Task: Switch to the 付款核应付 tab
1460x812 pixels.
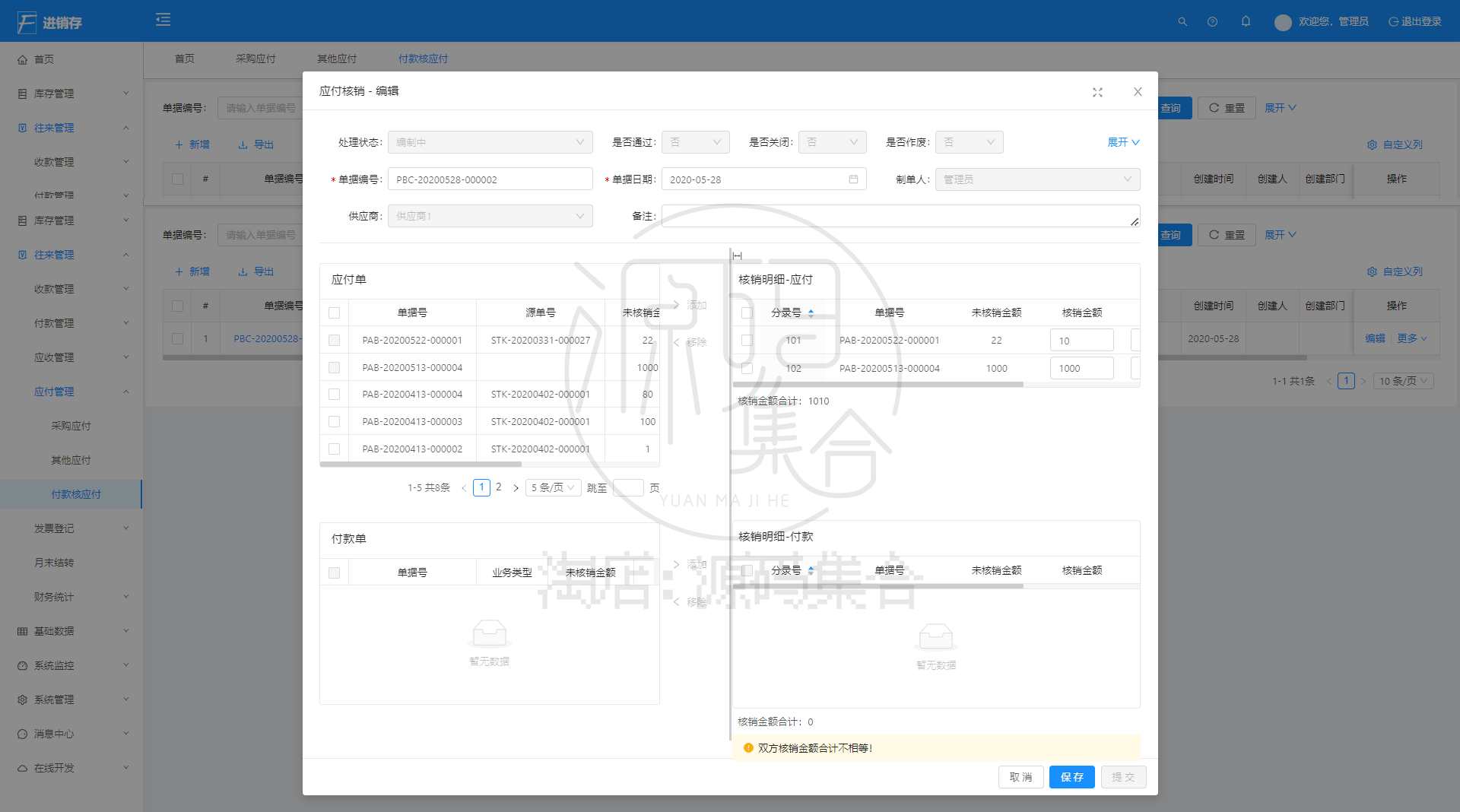Action: pyautogui.click(x=423, y=59)
